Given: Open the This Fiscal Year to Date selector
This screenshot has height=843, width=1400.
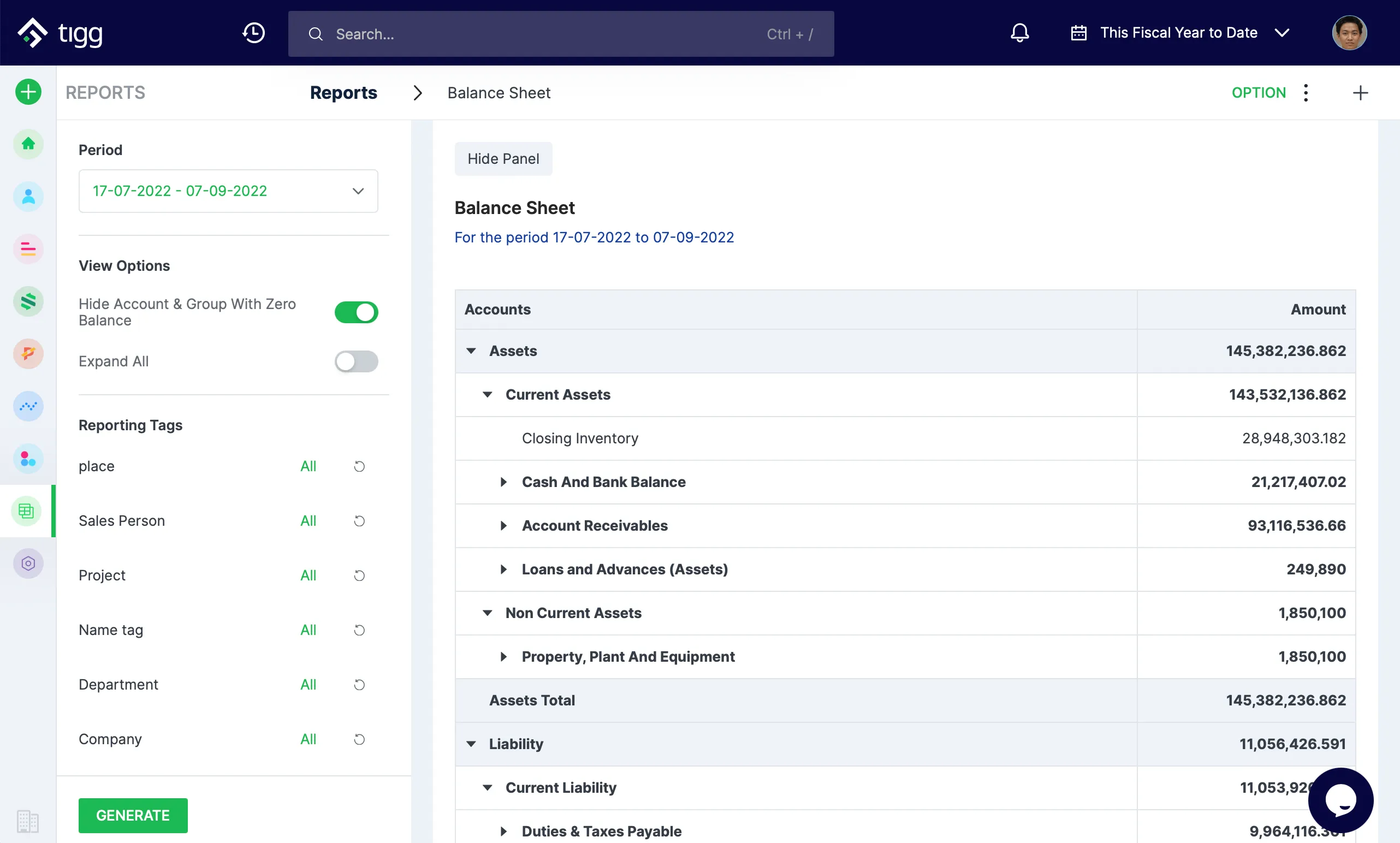Looking at the screenshot, I should [x=1179, y=32].
